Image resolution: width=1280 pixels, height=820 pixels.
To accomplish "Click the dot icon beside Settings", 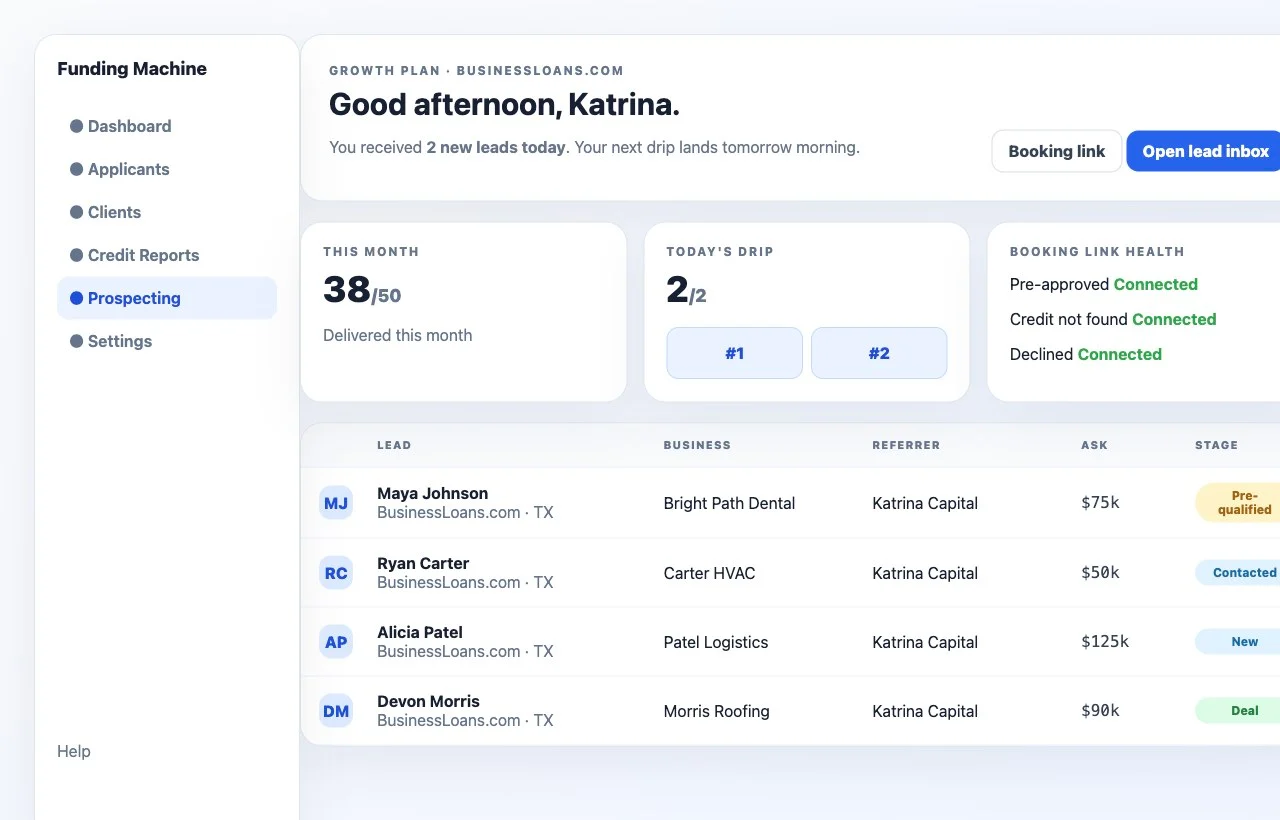I will pos(76,341).
